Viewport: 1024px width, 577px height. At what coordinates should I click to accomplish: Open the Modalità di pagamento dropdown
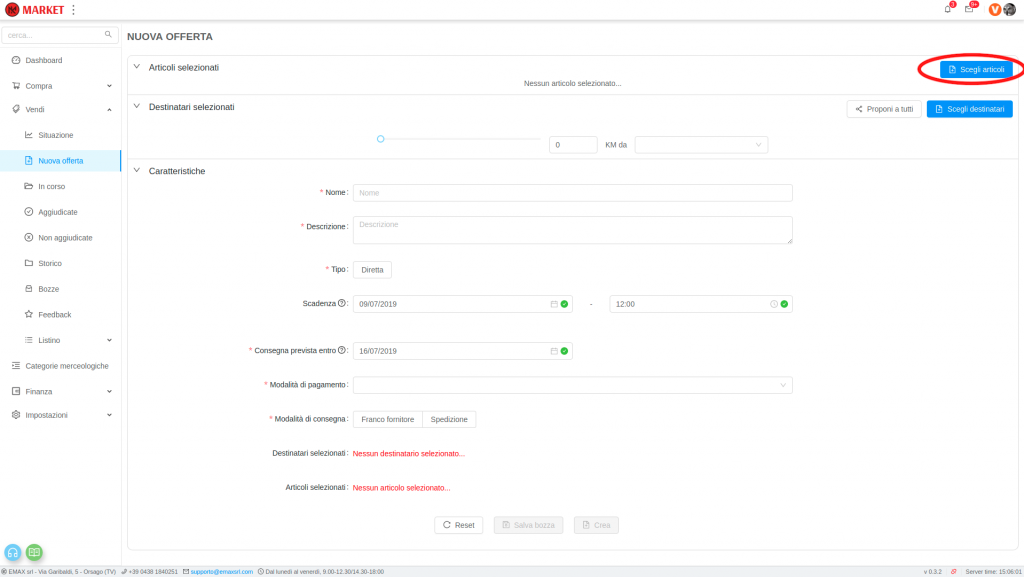572,385
